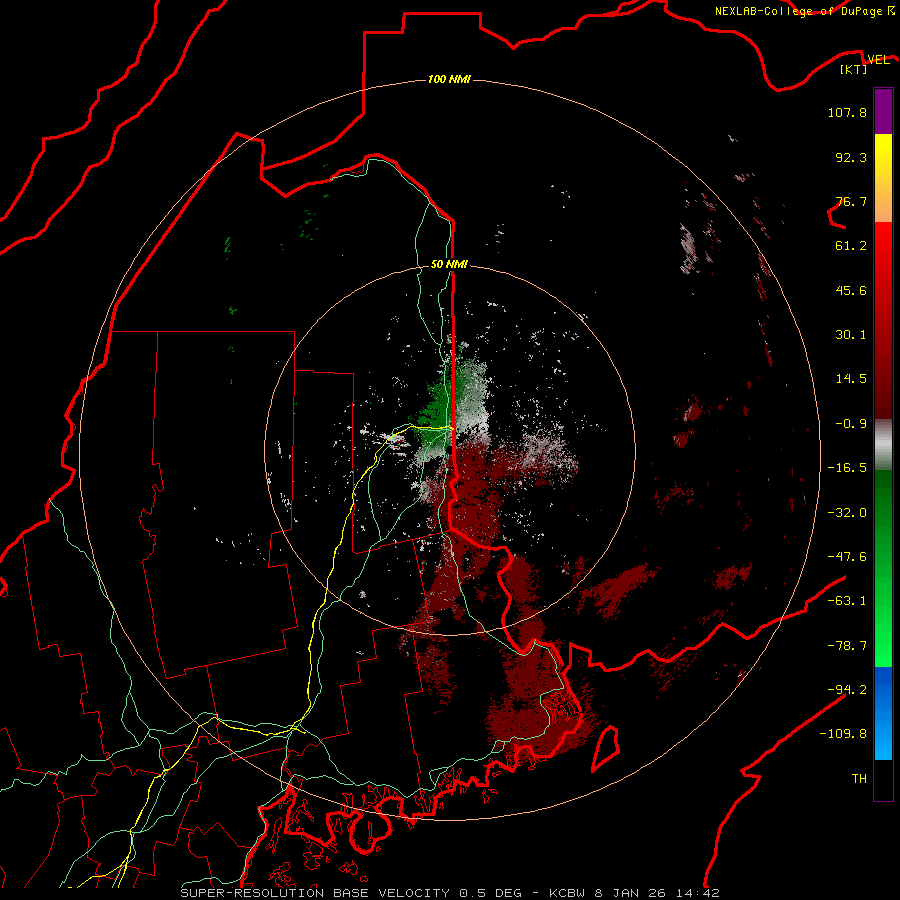This screenshot has width=900, height=900.
Task: Select the 30.1 velocity scale label
Action: click(851, 335)
